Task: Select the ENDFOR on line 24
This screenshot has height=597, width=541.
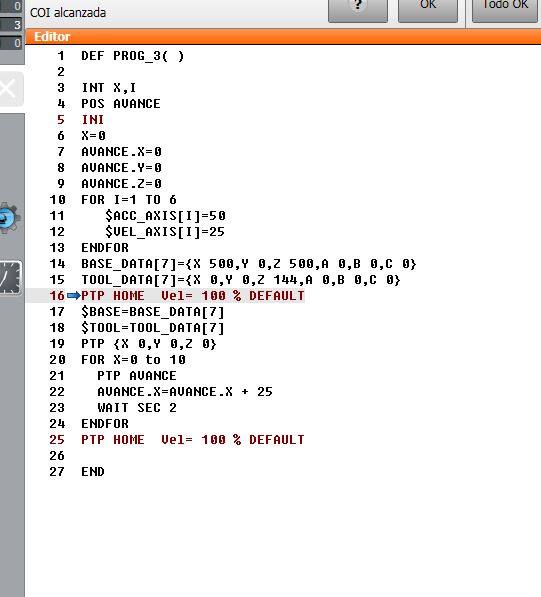Action: click(x=105, y=424)
